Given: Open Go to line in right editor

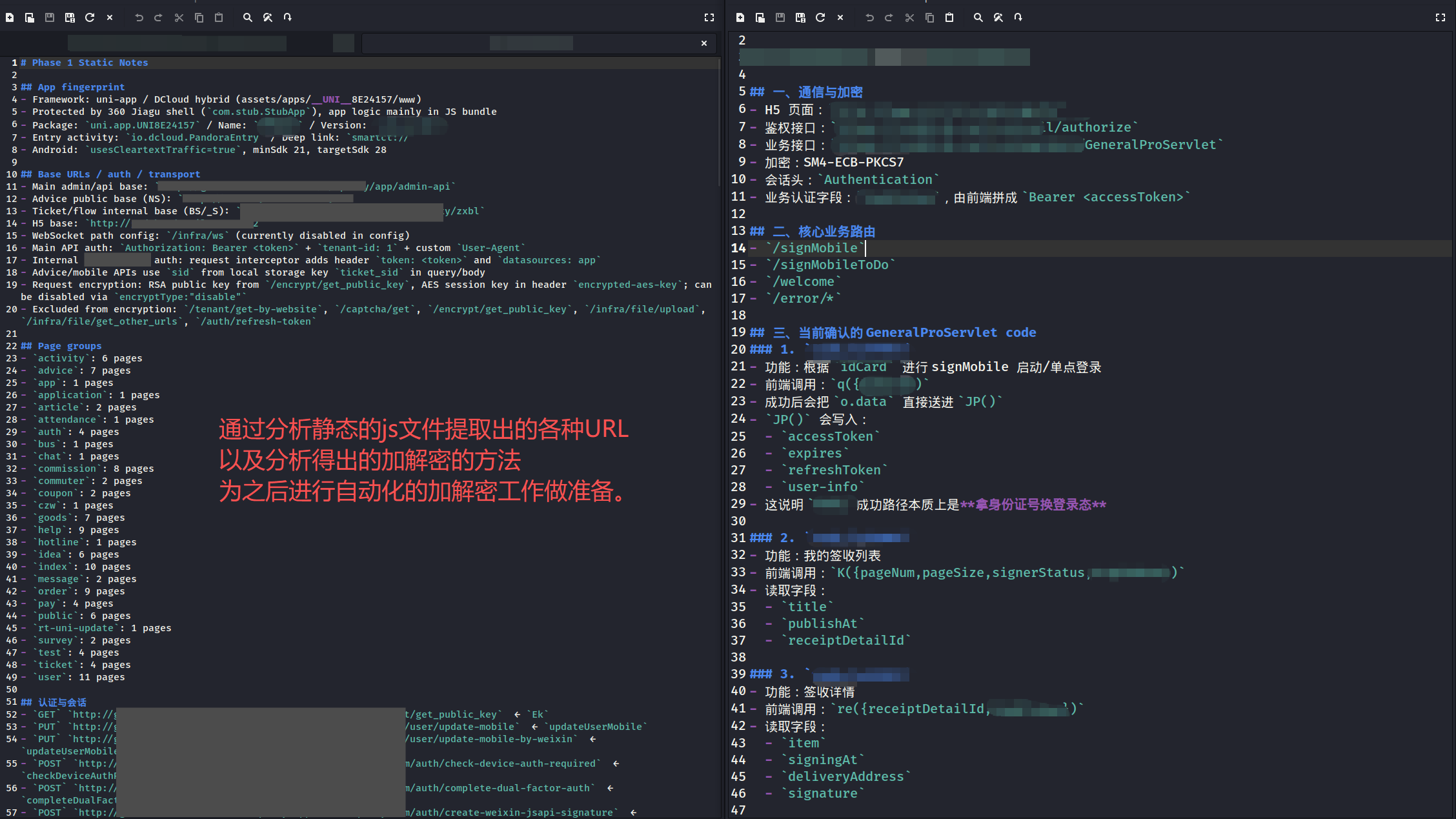Looking at the screenshot, I should click(1018, 17).
